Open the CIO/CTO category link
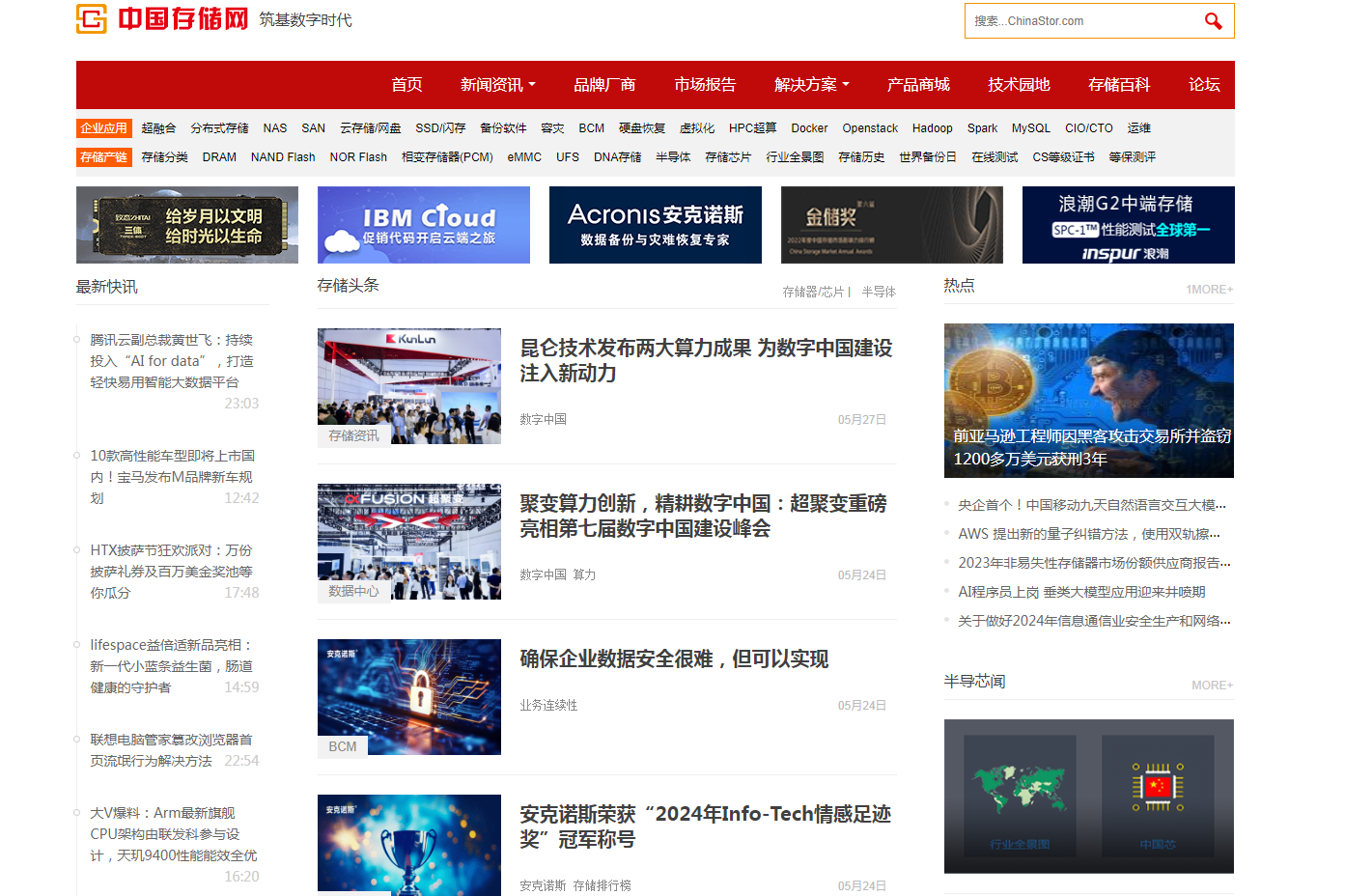 1089,128
